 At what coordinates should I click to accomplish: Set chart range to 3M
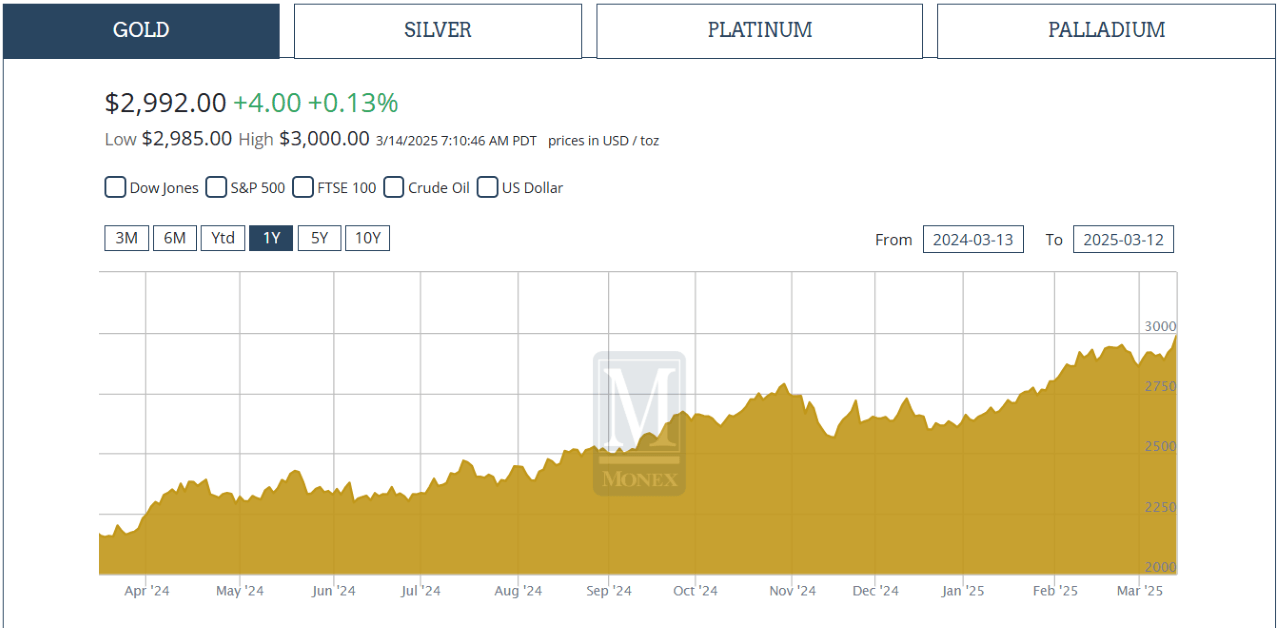point(126,238)
